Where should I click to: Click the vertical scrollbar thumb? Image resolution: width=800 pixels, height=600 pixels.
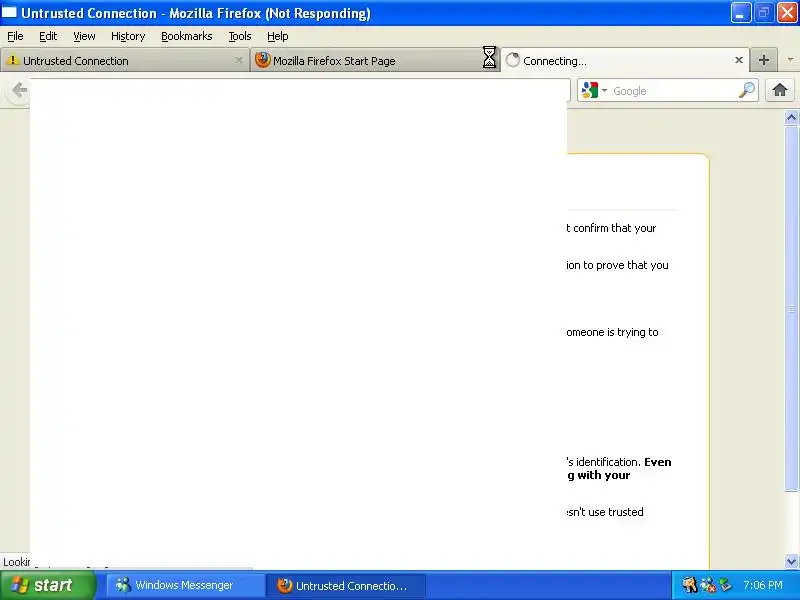(791, 309)
